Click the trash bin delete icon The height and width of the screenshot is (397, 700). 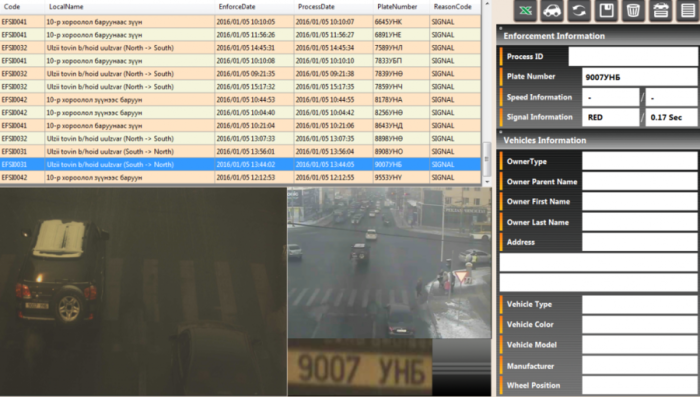tap(633, 10)
